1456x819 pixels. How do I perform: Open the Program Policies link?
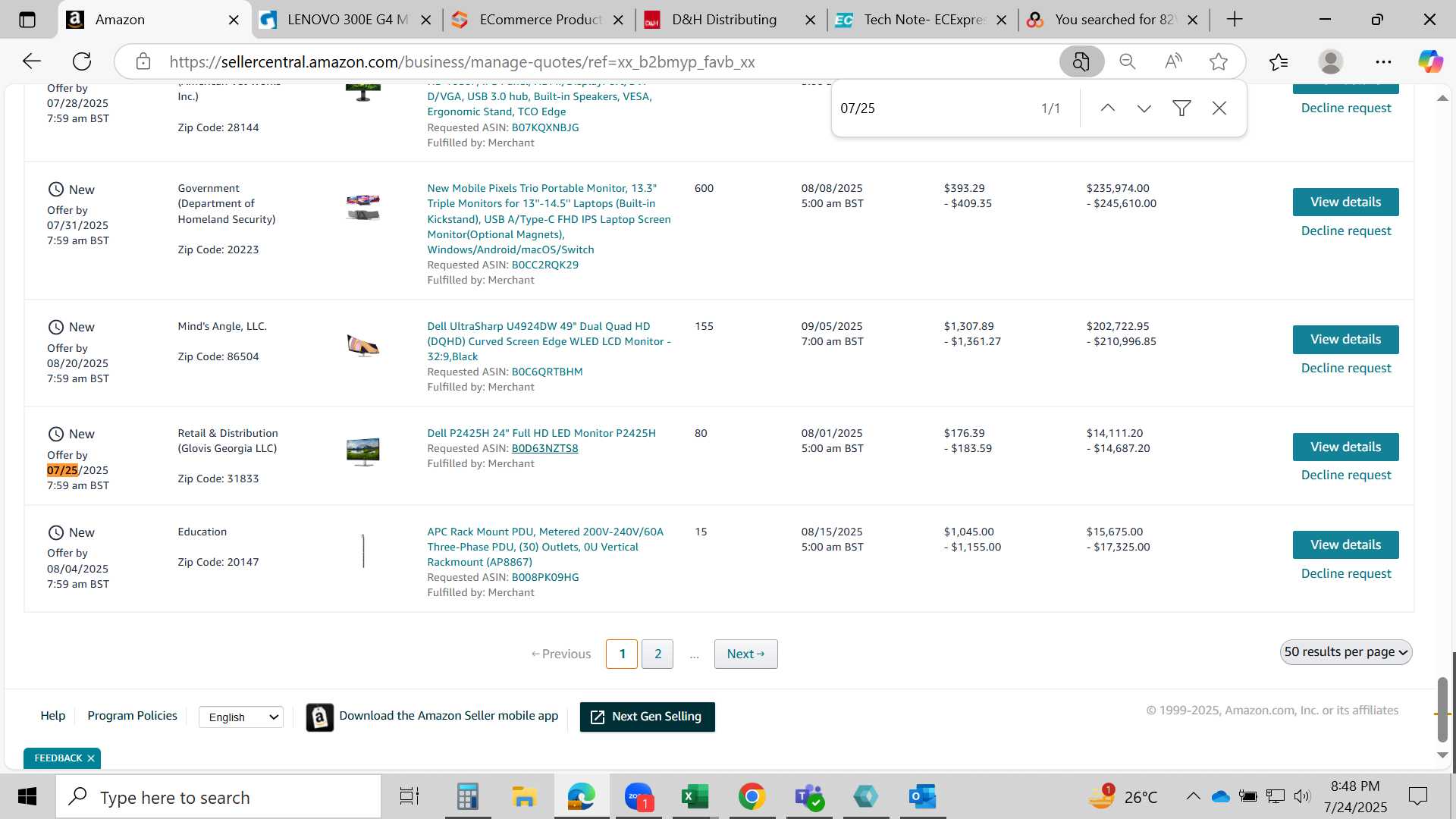click(x=132, y=716)
